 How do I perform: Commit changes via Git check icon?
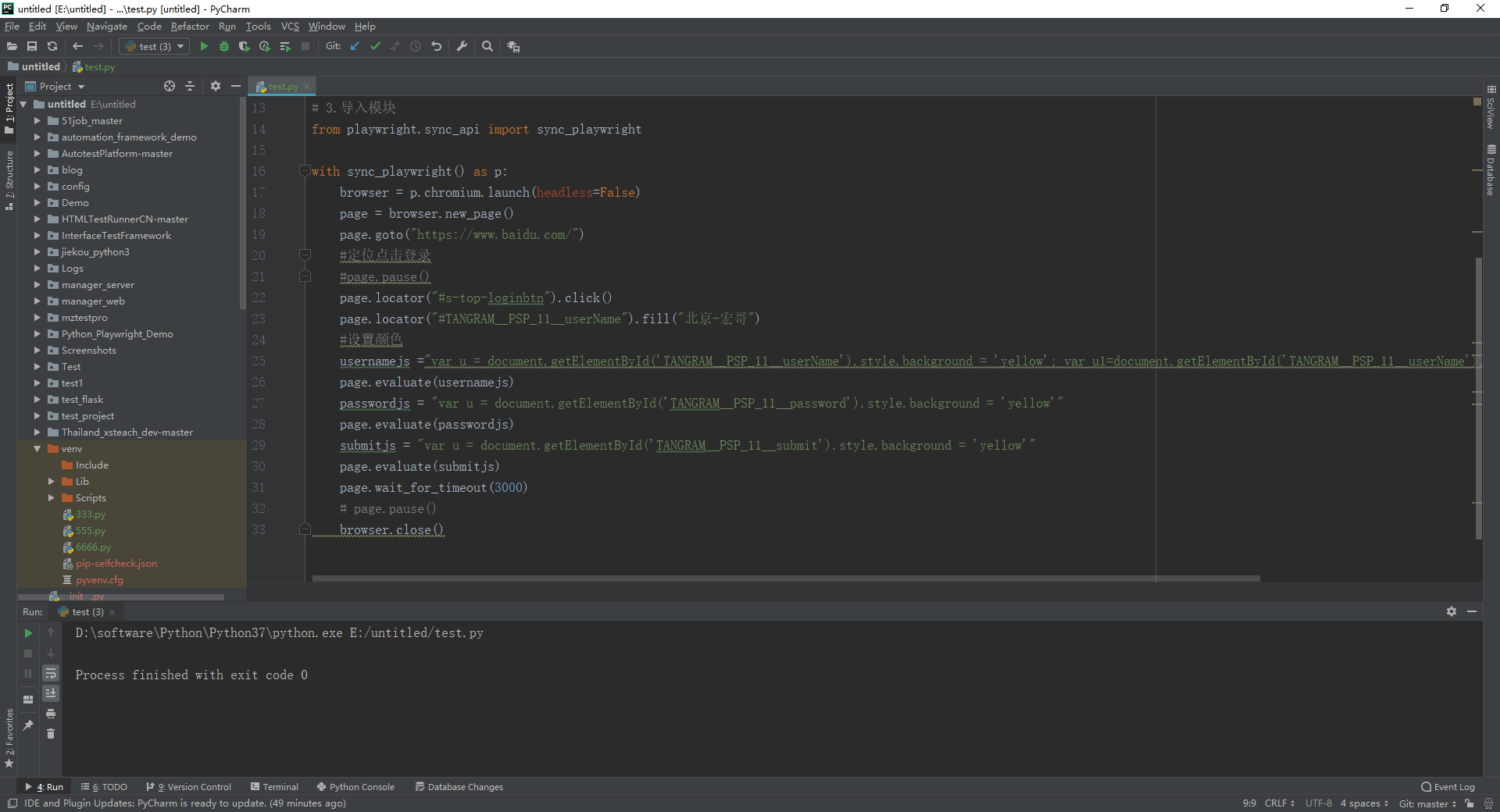click(x=375, y=46)
